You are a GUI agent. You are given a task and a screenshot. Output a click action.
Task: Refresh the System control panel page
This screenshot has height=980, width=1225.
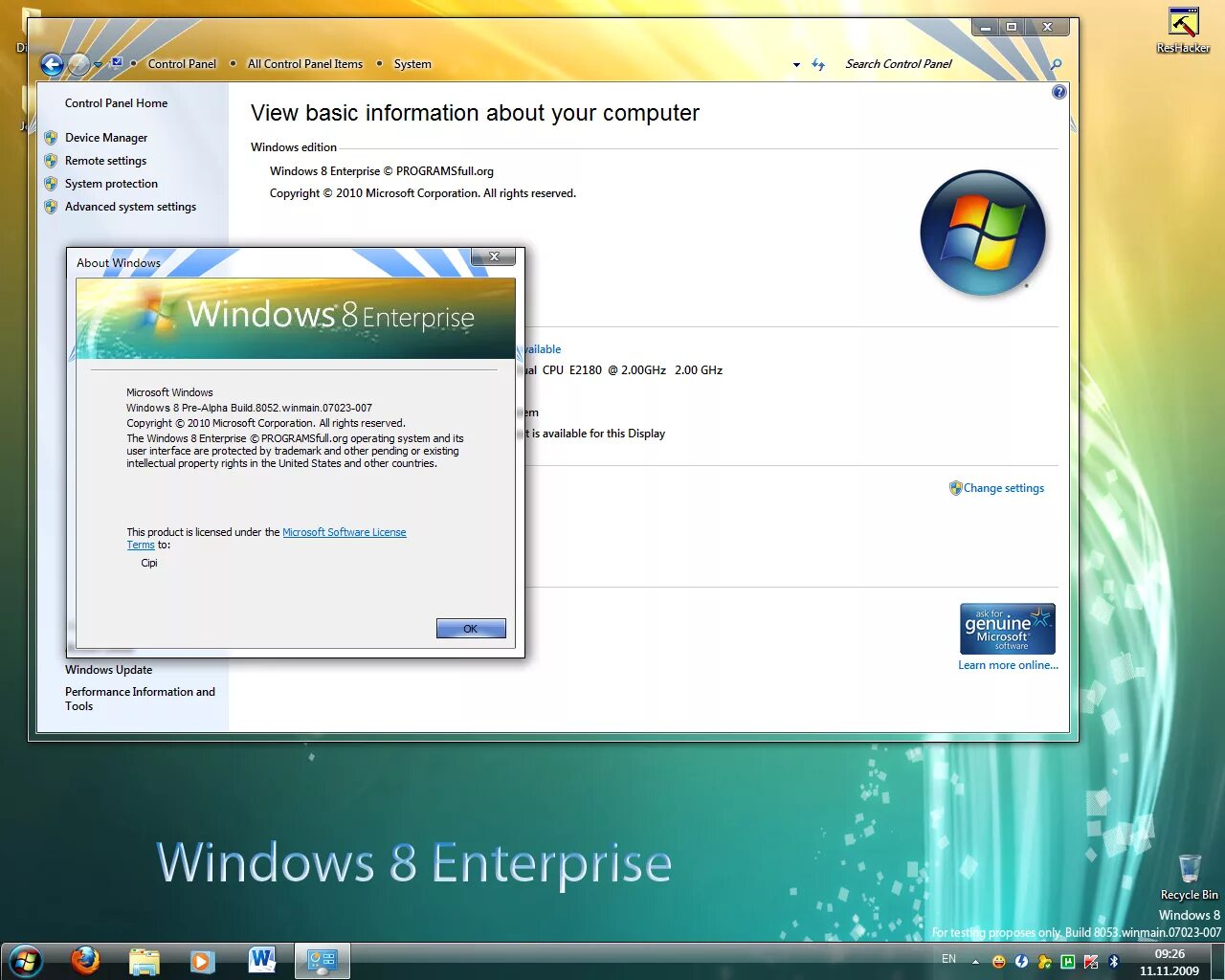pyautogui.click(x=818, y=64)
